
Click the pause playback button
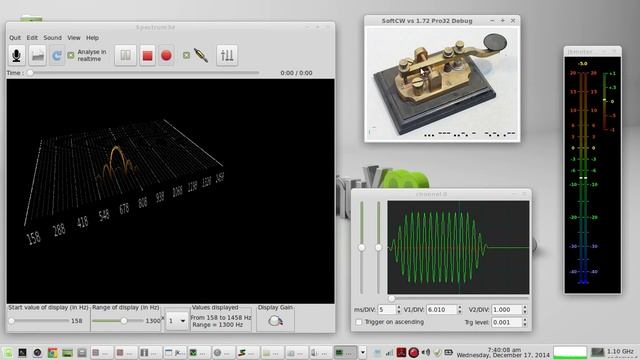[x=125, y=55]
